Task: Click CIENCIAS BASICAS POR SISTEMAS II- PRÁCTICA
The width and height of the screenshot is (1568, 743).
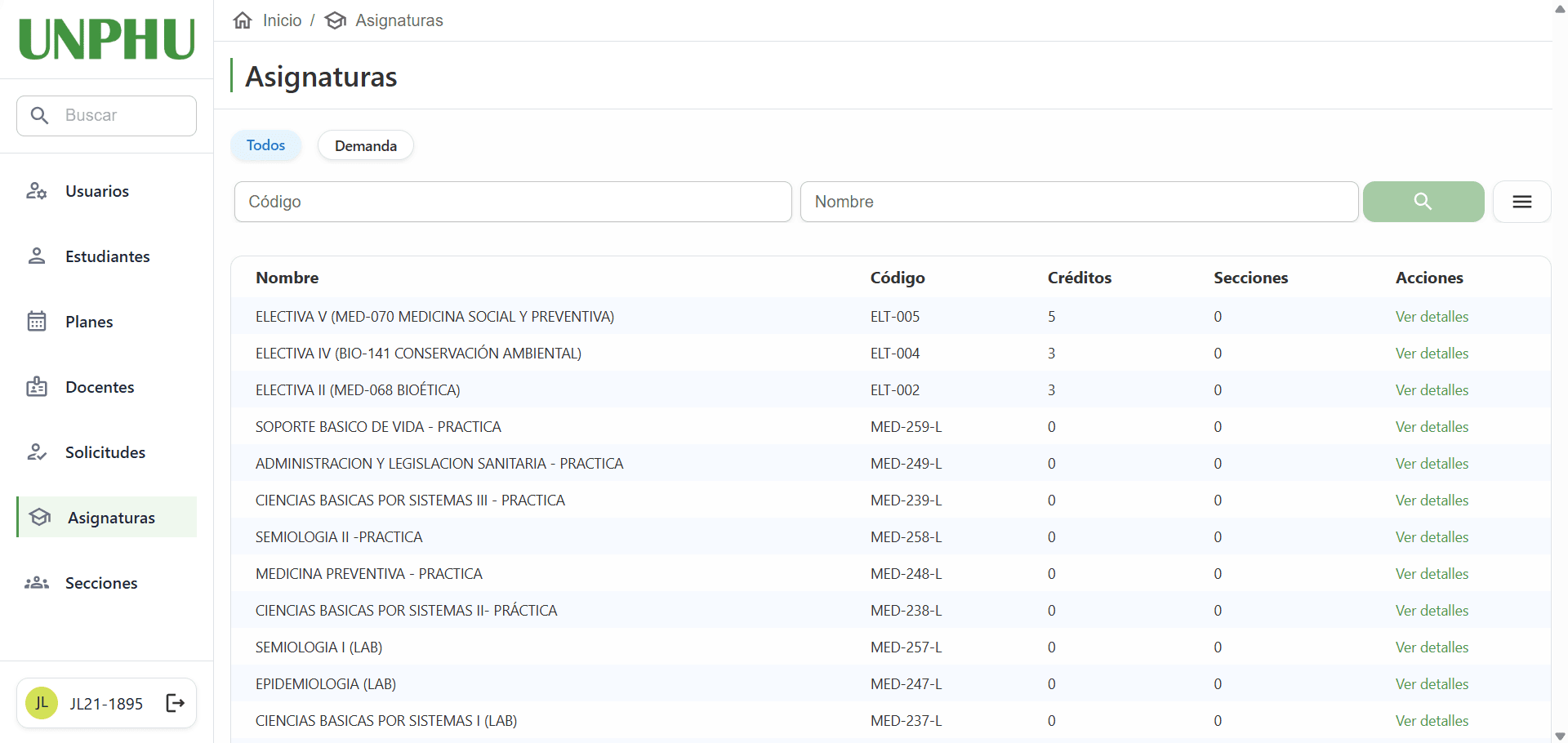Action: pos(406,611)
